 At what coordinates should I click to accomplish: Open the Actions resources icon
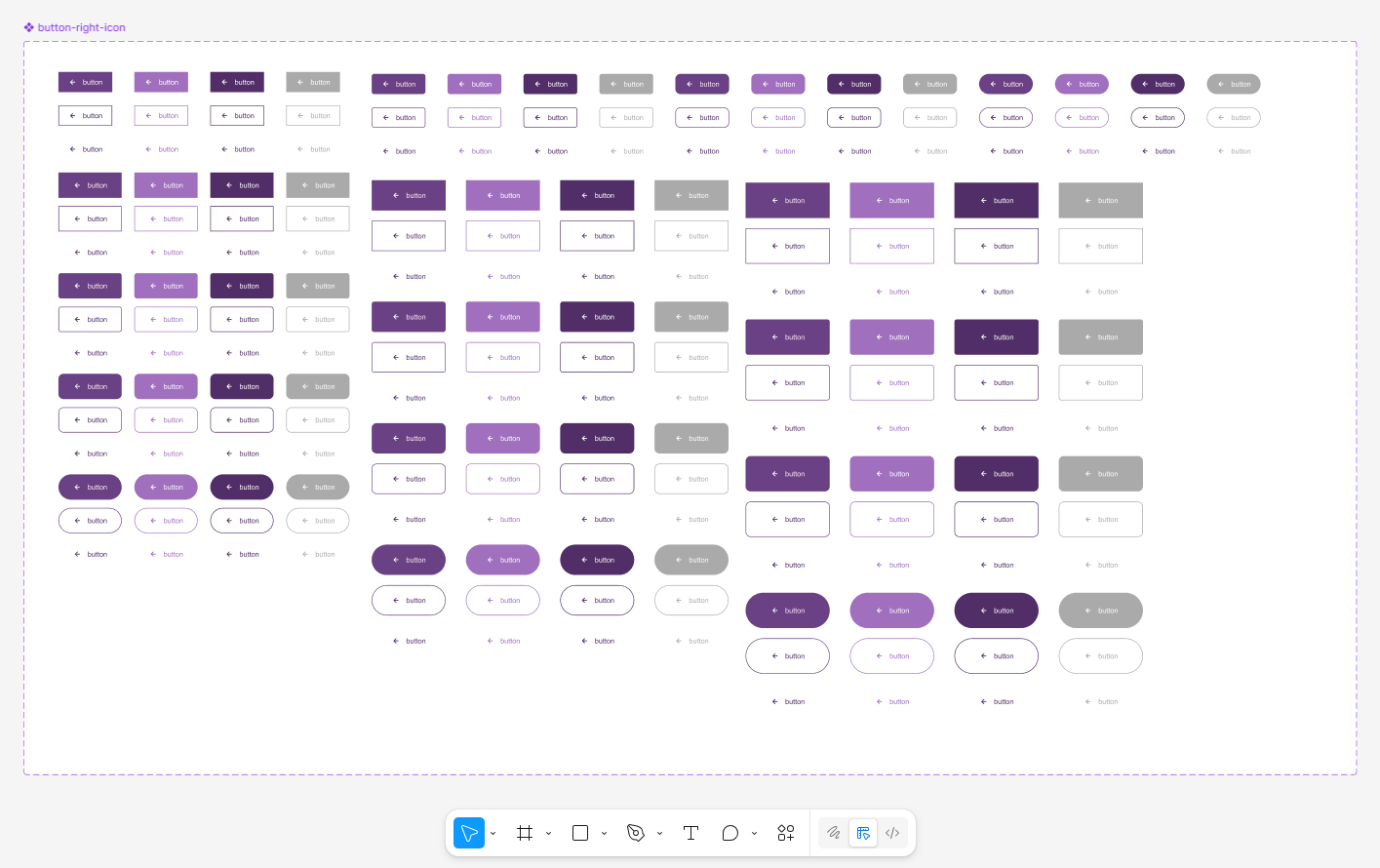click(786, 833)
